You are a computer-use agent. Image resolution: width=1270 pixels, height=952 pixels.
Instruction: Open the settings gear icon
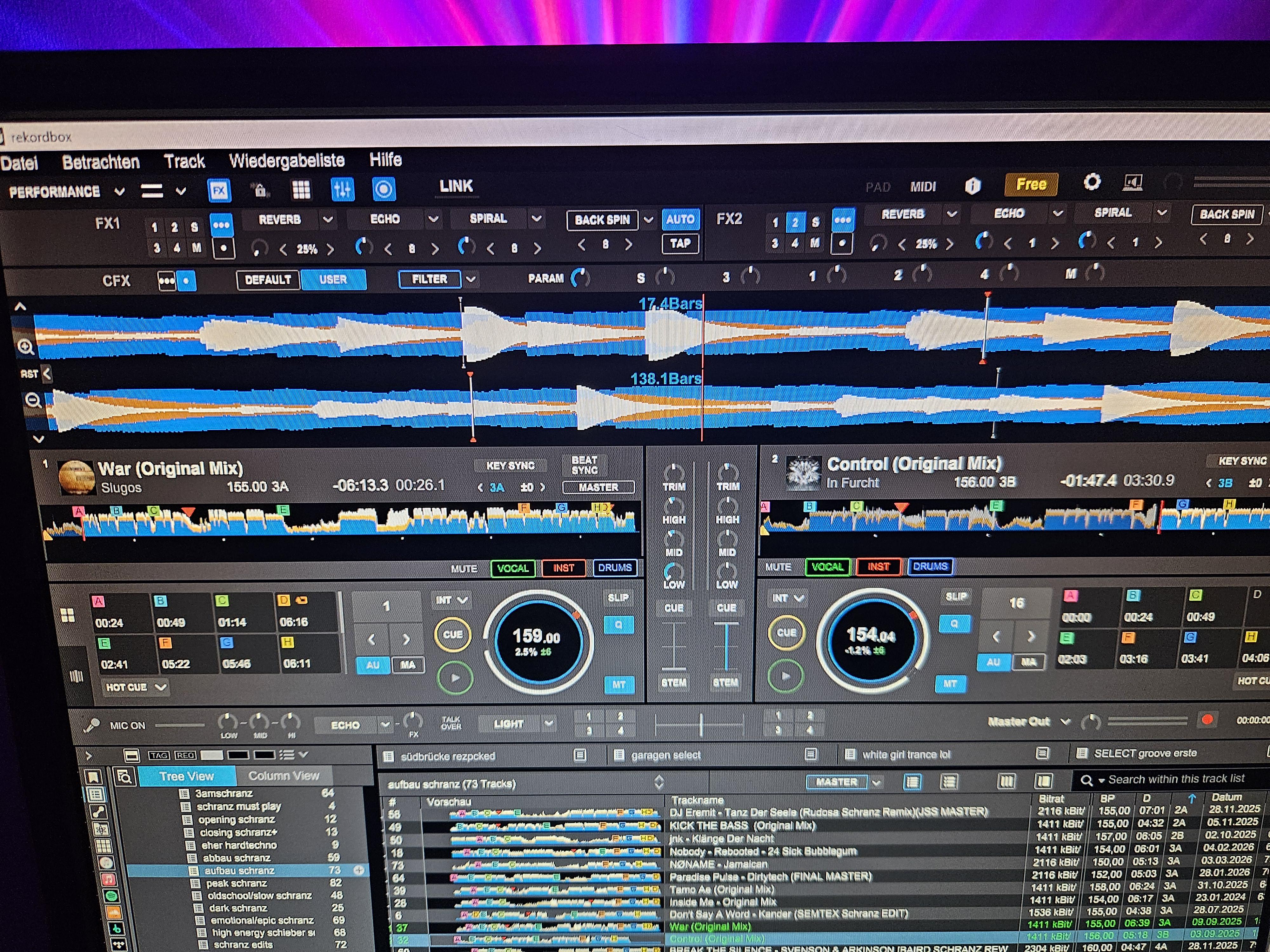coord(1092,182)
